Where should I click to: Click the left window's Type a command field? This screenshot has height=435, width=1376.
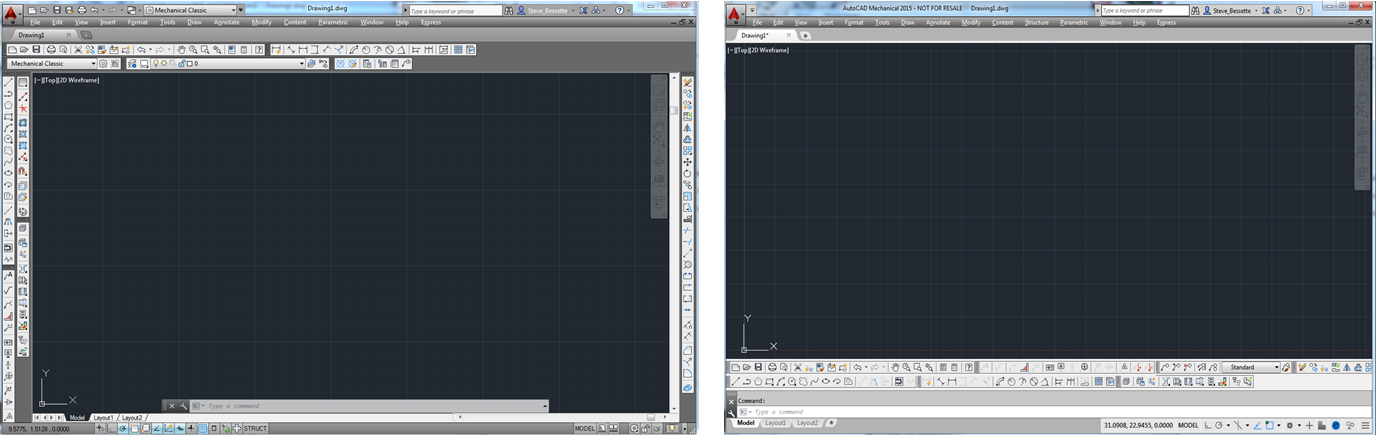click(x=370, y=406)
